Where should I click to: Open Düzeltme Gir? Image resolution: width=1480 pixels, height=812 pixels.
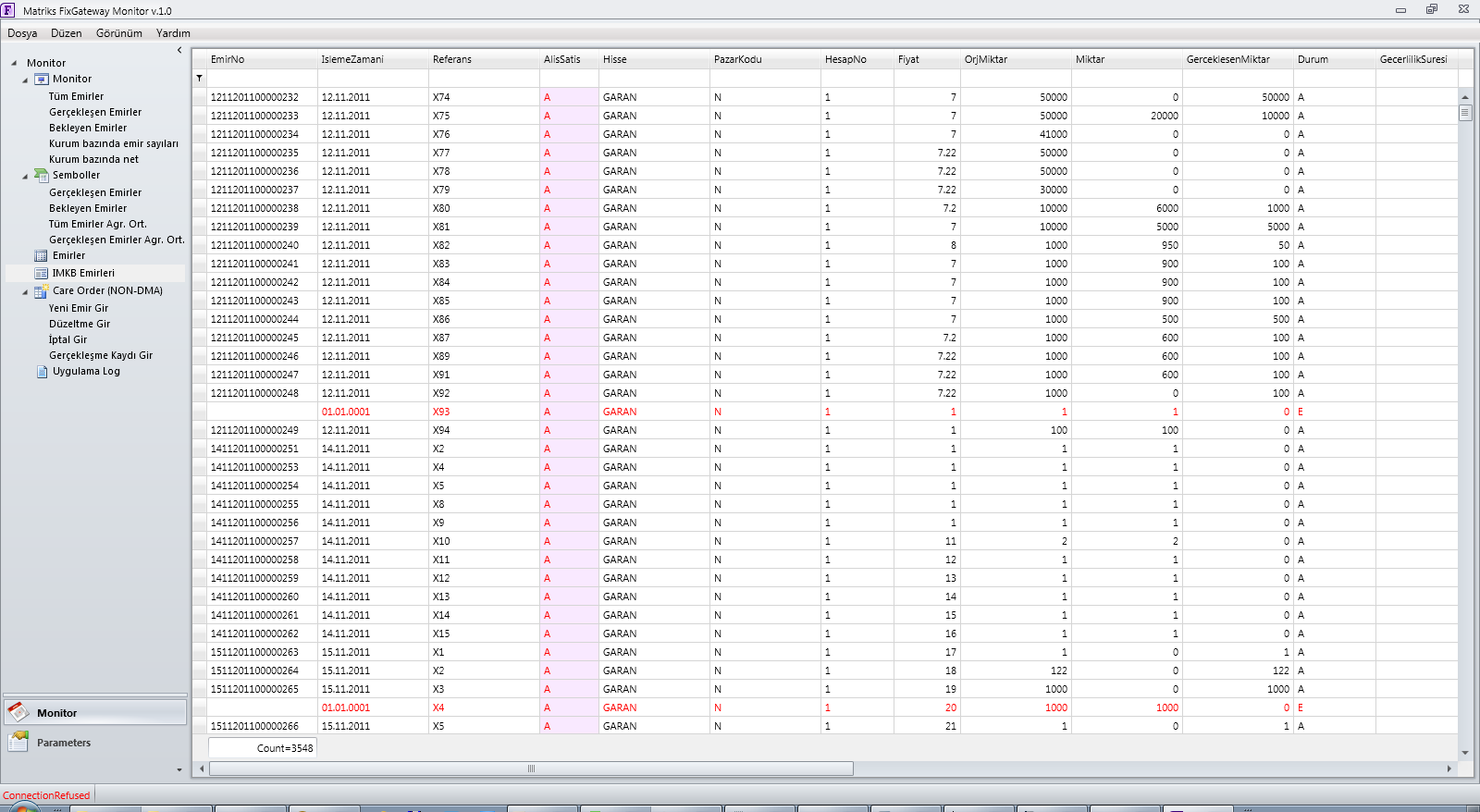click(x=80, y=324)
